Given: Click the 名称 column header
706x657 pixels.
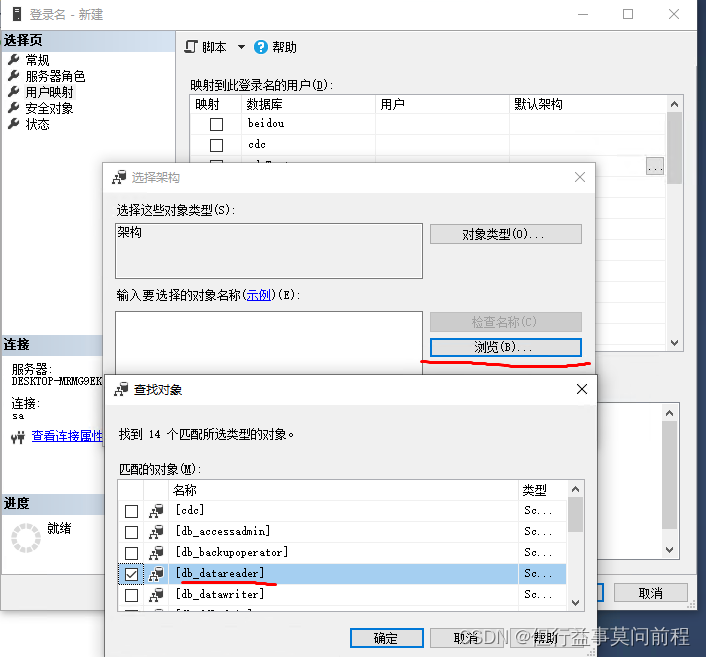Looking at the screenshot, I should (344, 490).
